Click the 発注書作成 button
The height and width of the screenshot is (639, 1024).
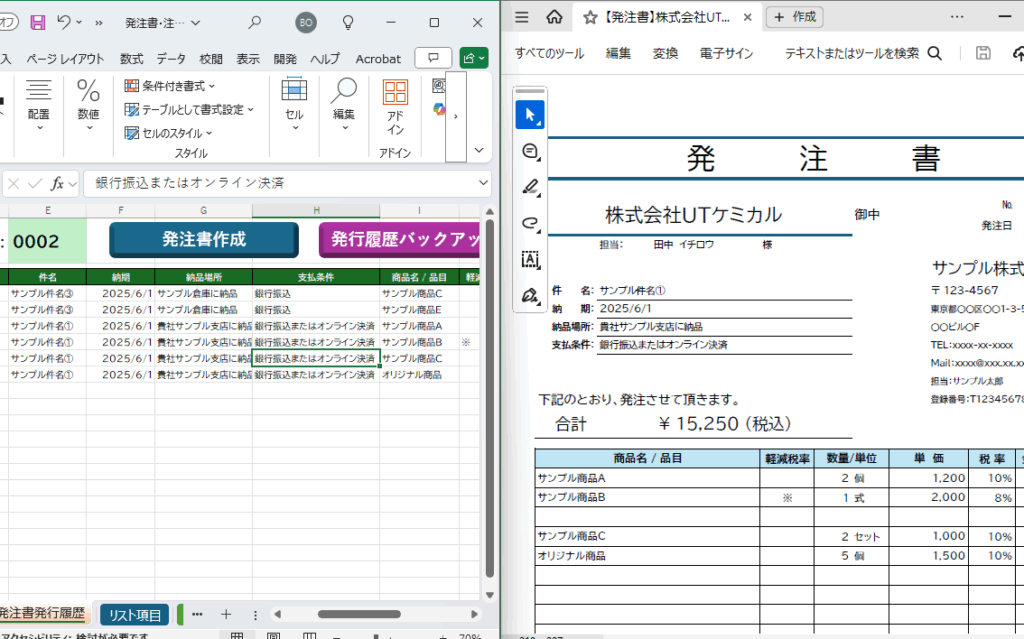[204, 239]
